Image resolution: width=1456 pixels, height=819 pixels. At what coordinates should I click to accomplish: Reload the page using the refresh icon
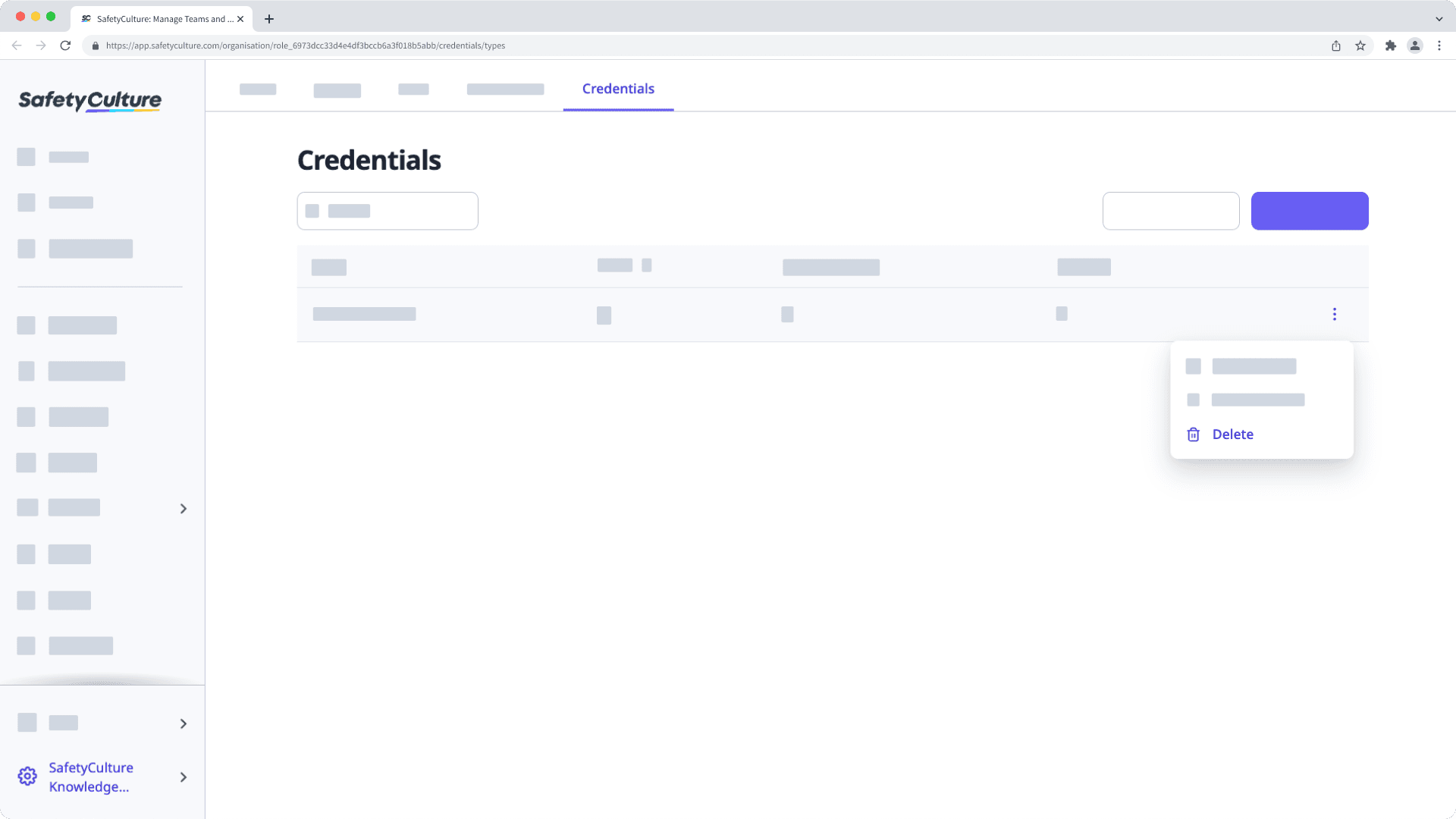67,45
